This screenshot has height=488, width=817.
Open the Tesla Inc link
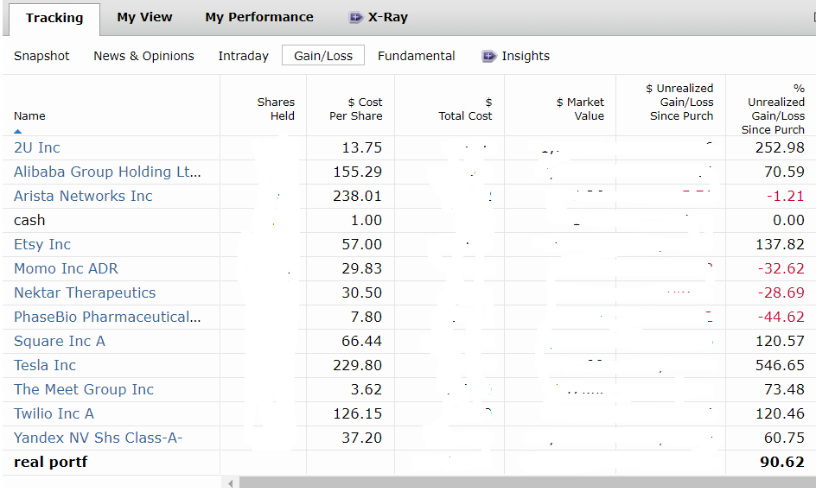45,365
